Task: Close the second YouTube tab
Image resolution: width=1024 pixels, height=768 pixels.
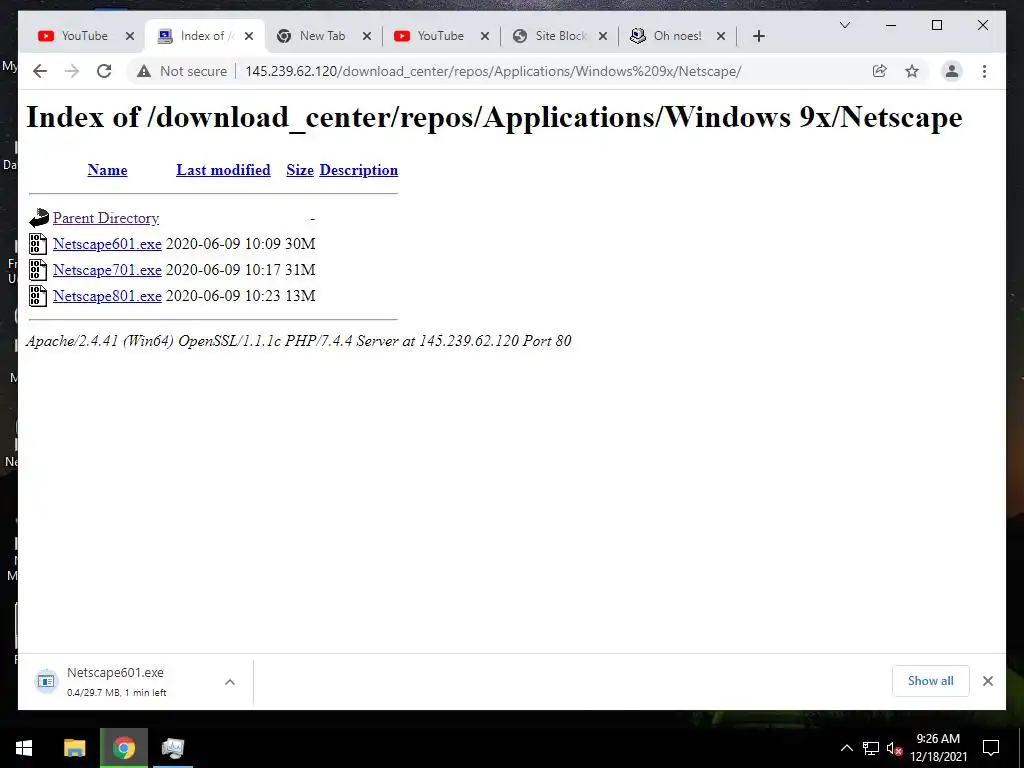Action: click(485, 36)
